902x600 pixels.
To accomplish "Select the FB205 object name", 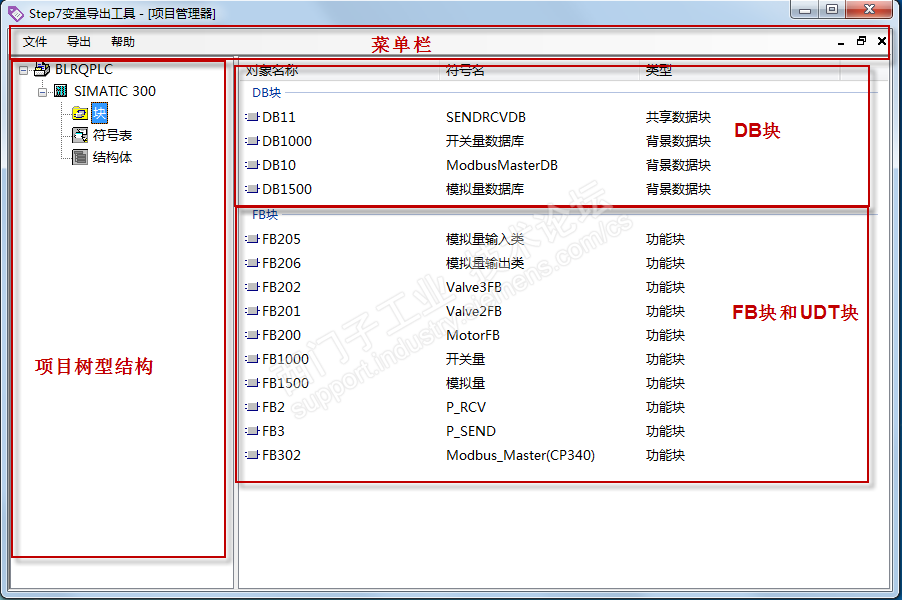I will click(x=281, y=239).
